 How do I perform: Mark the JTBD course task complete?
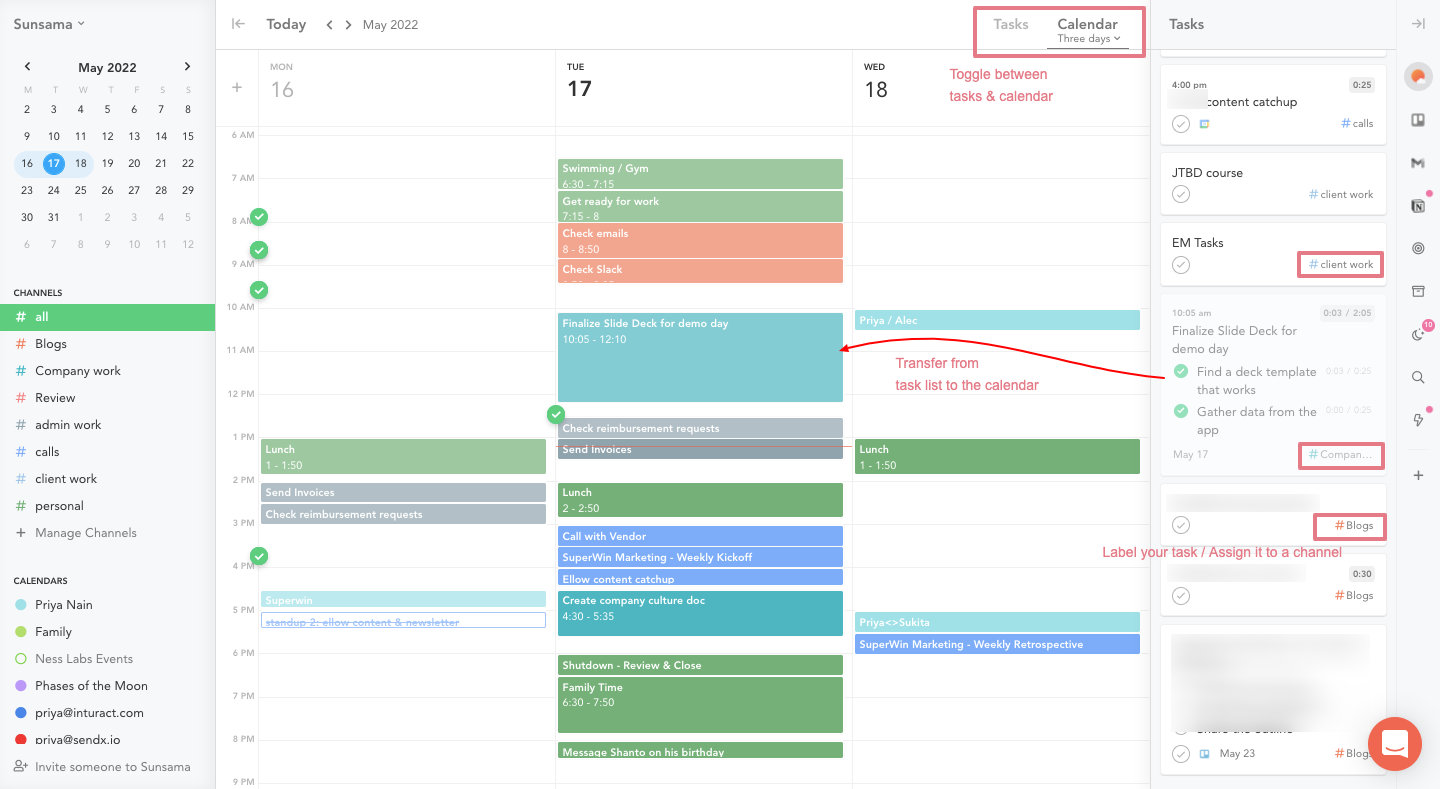(x=1181, y=194)
